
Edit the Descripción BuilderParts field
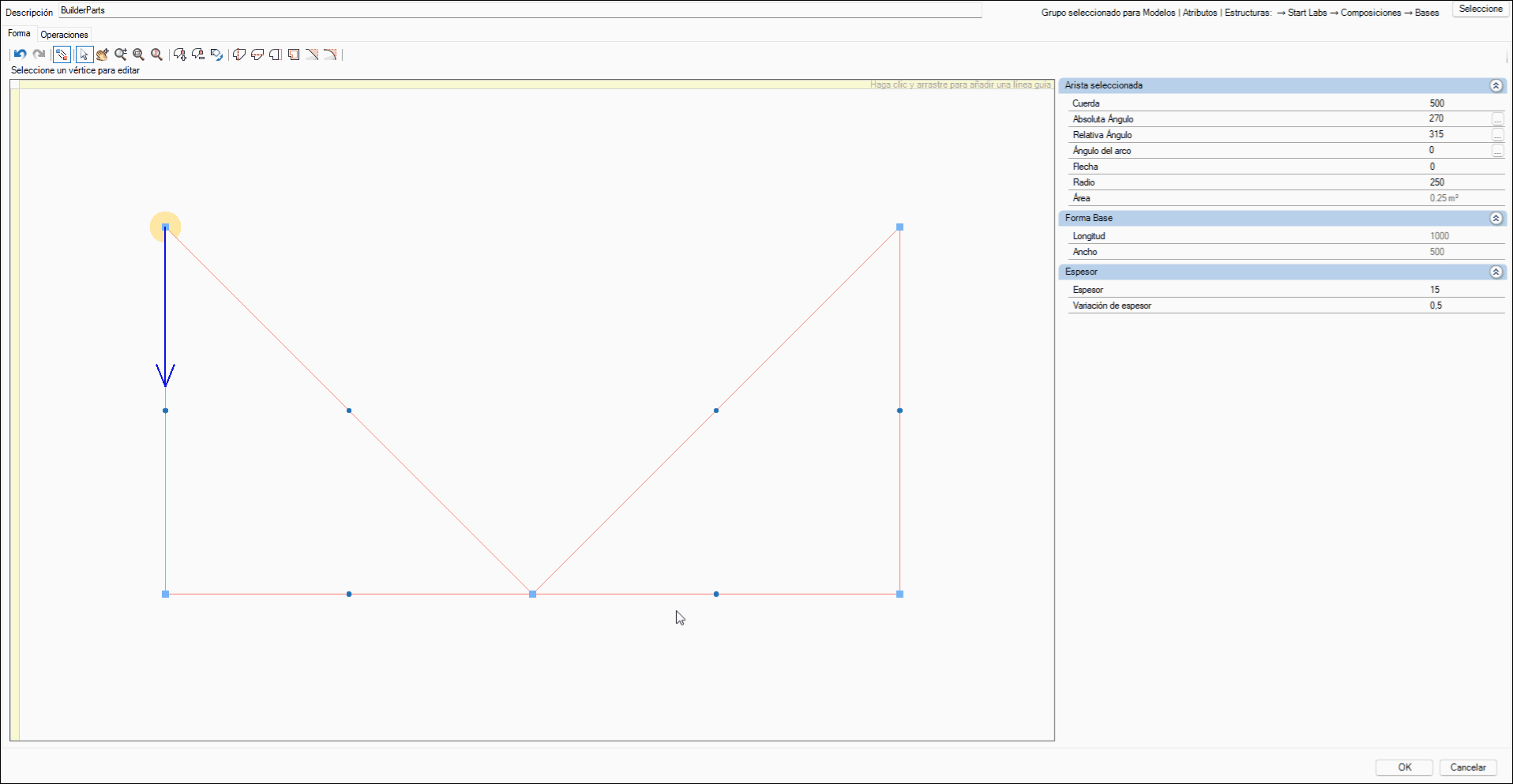tap(520, 10)
